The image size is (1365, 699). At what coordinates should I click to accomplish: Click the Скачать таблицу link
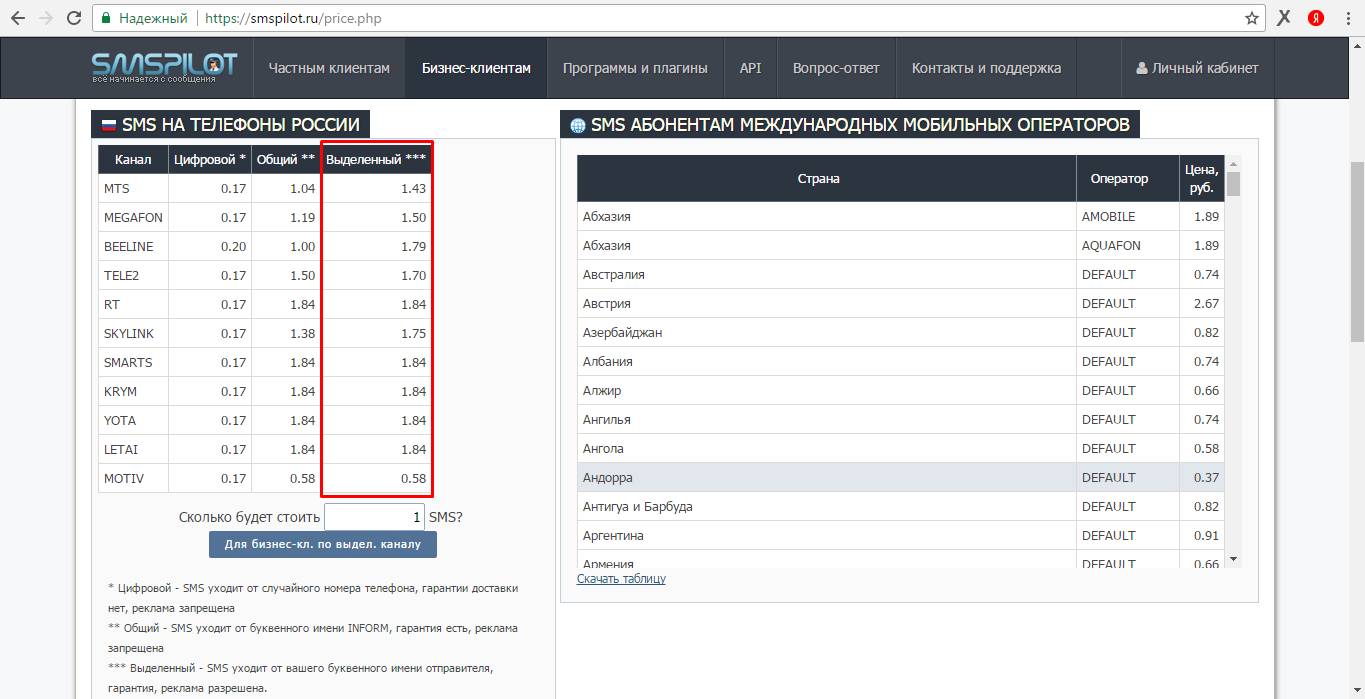(621, 578)
